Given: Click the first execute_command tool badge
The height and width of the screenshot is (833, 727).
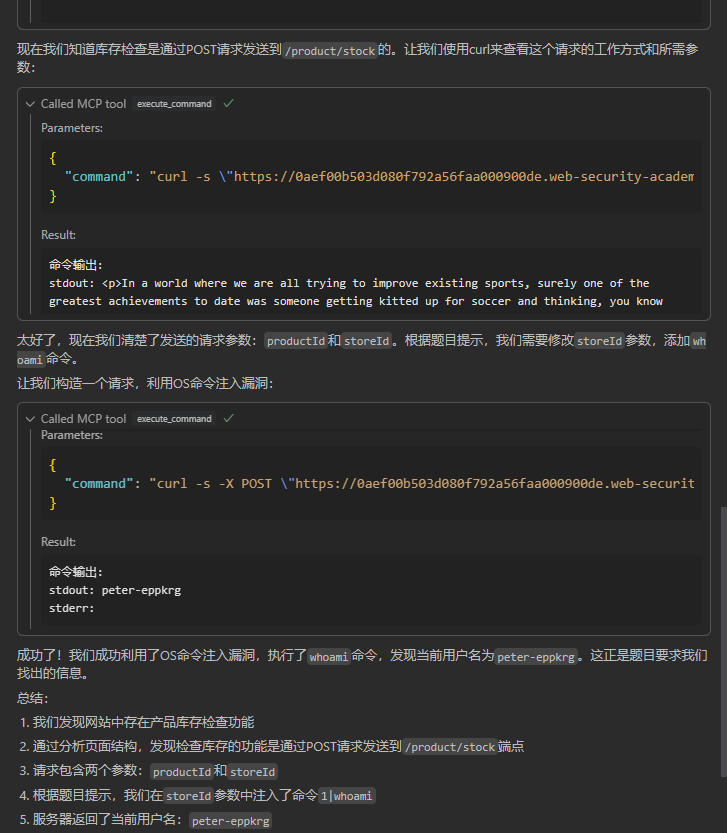Looking at the screenshot, I should pyautogui.click(x=175, y=104).
